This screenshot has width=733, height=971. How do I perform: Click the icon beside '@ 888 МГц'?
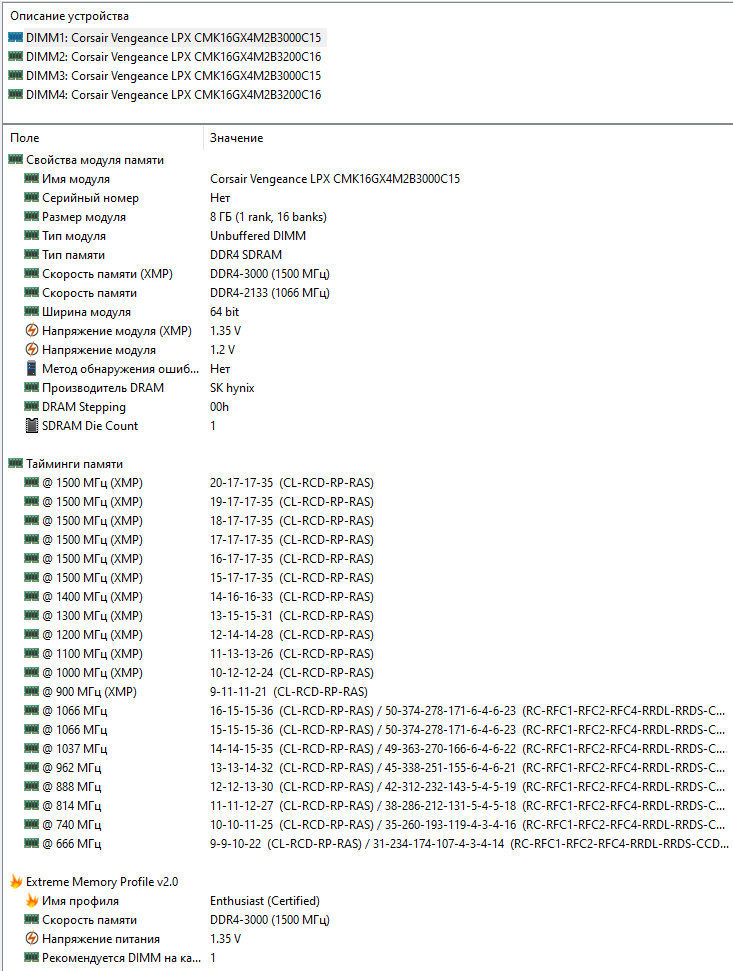coord(32,786)
